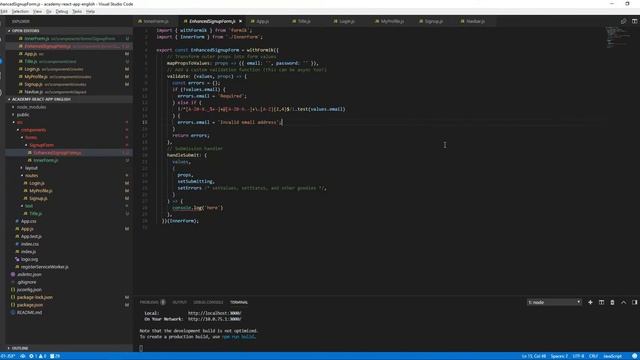
Task: Click the terminal input prompt
Action: (x=141, y=348)
